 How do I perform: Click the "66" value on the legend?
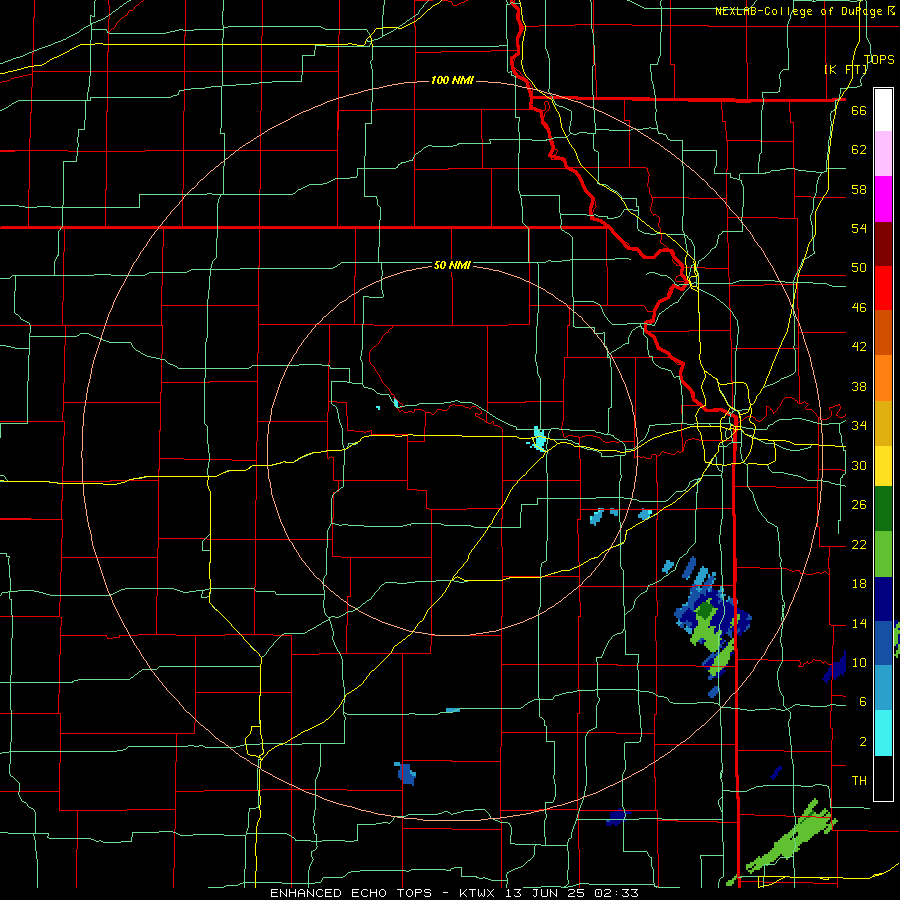859,110
